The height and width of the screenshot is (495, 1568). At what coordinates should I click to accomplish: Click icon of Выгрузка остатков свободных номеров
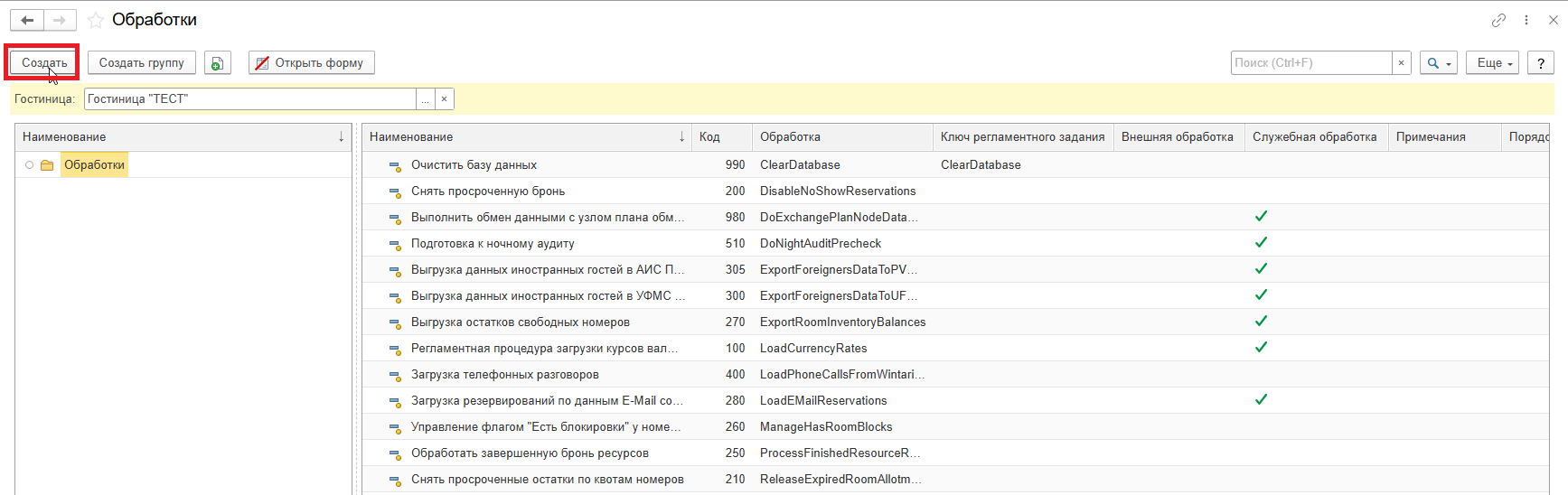tap(395, 322)
